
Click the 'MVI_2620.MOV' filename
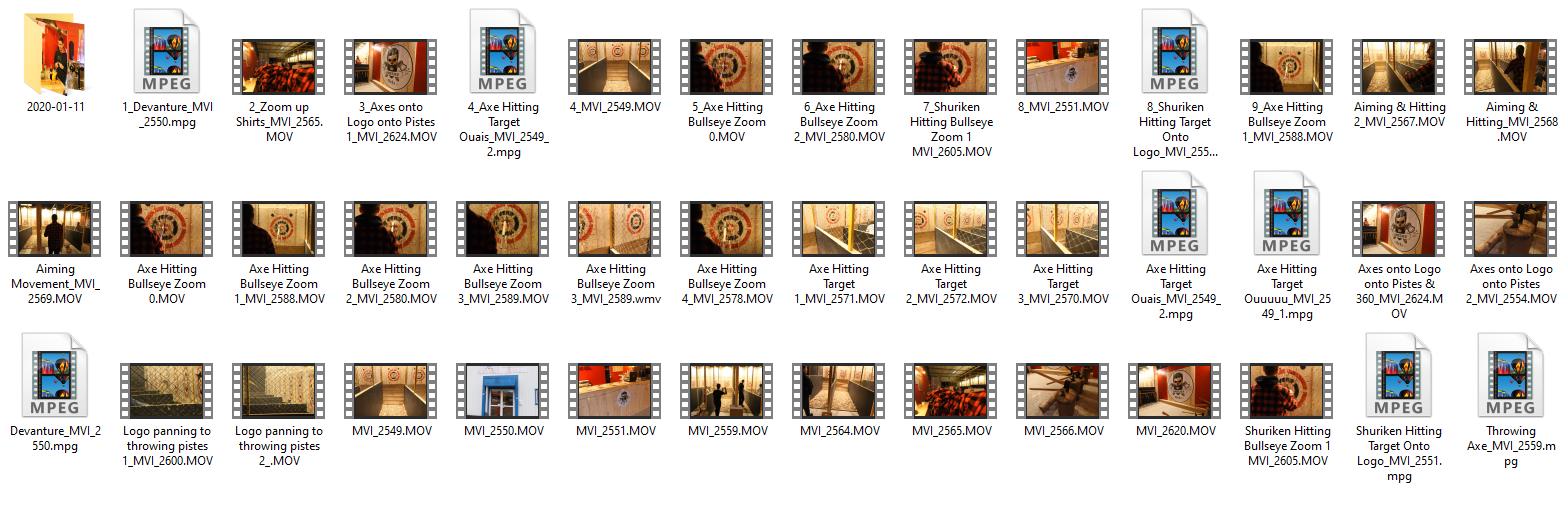1175,431
